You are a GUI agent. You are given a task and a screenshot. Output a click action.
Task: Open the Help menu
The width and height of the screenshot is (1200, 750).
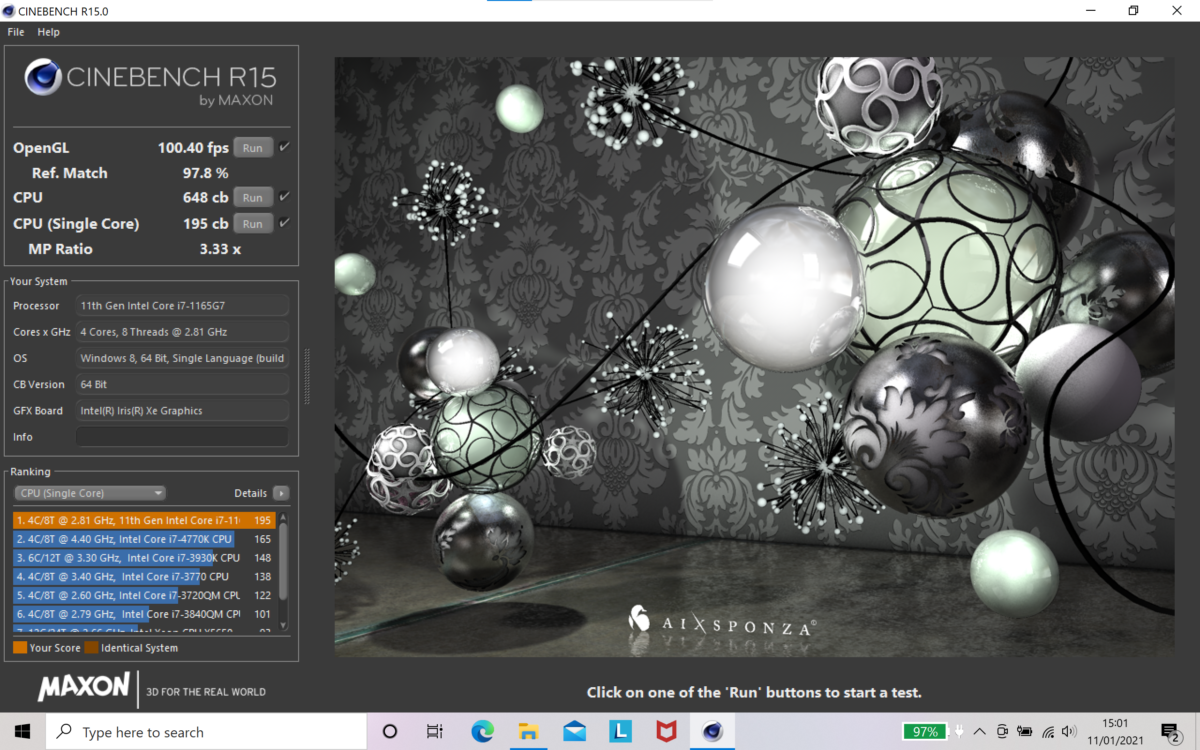pyautogui.click(x=49, y=32)
